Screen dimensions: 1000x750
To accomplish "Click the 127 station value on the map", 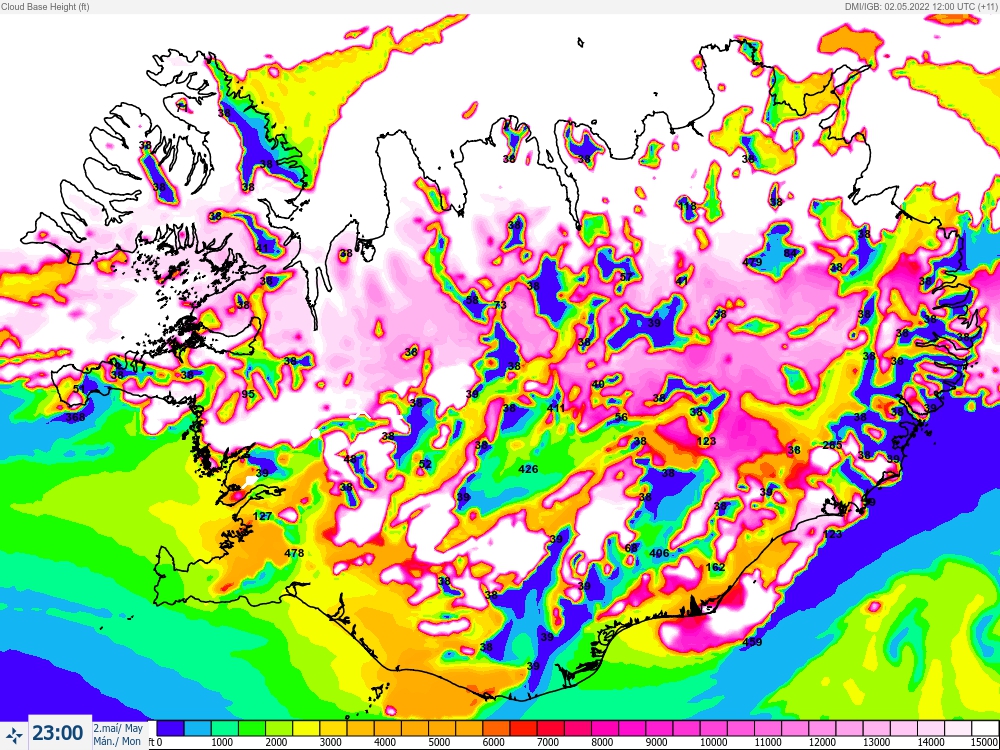I will tap(263, 516).
